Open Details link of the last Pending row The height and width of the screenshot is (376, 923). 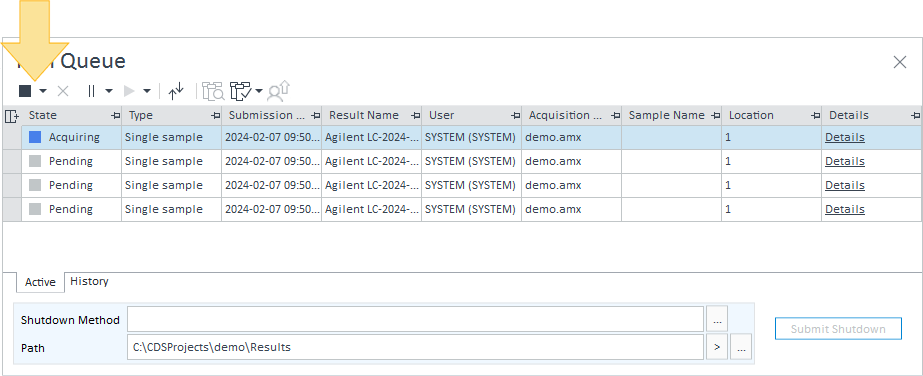tap(845, 209)
